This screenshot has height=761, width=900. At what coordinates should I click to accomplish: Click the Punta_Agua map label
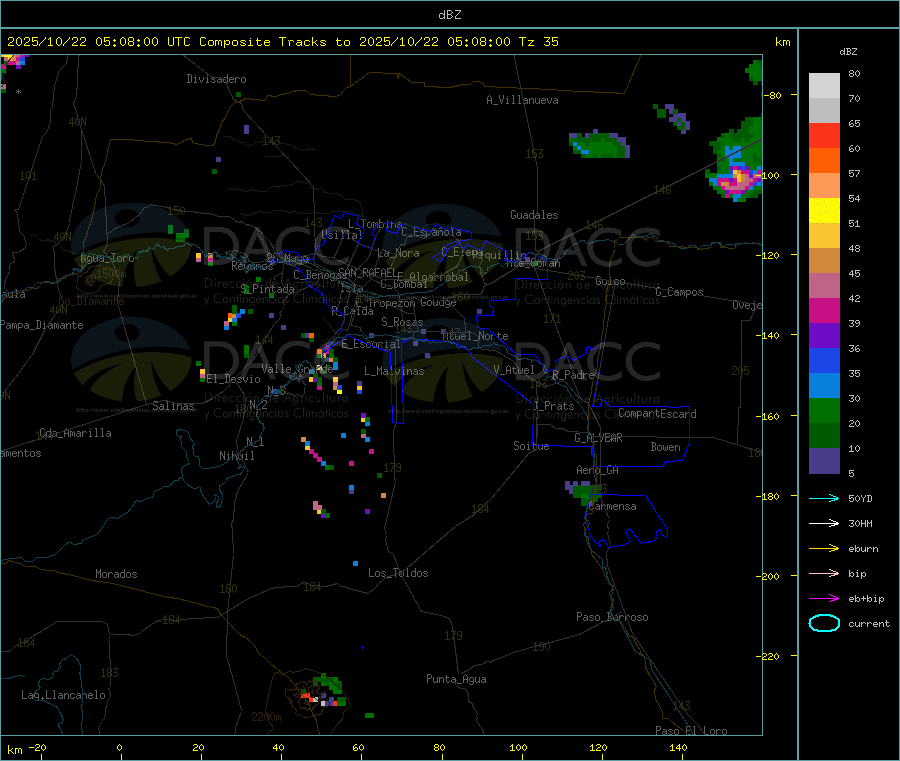coord(456,679)
